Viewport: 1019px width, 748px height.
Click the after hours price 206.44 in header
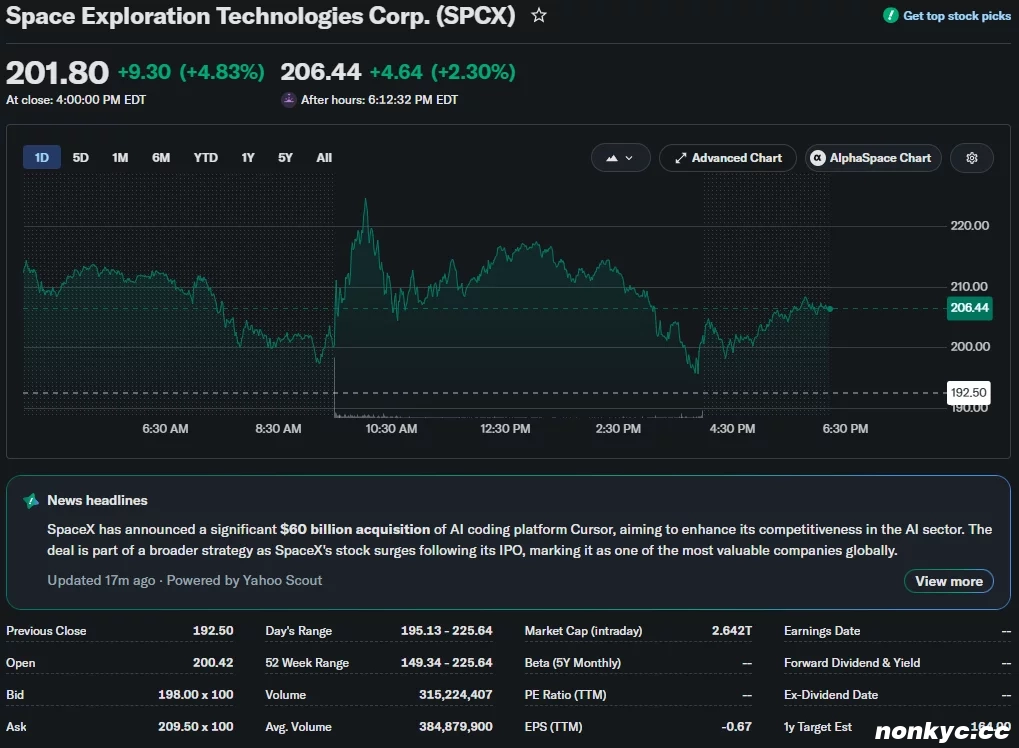point(320,71)
